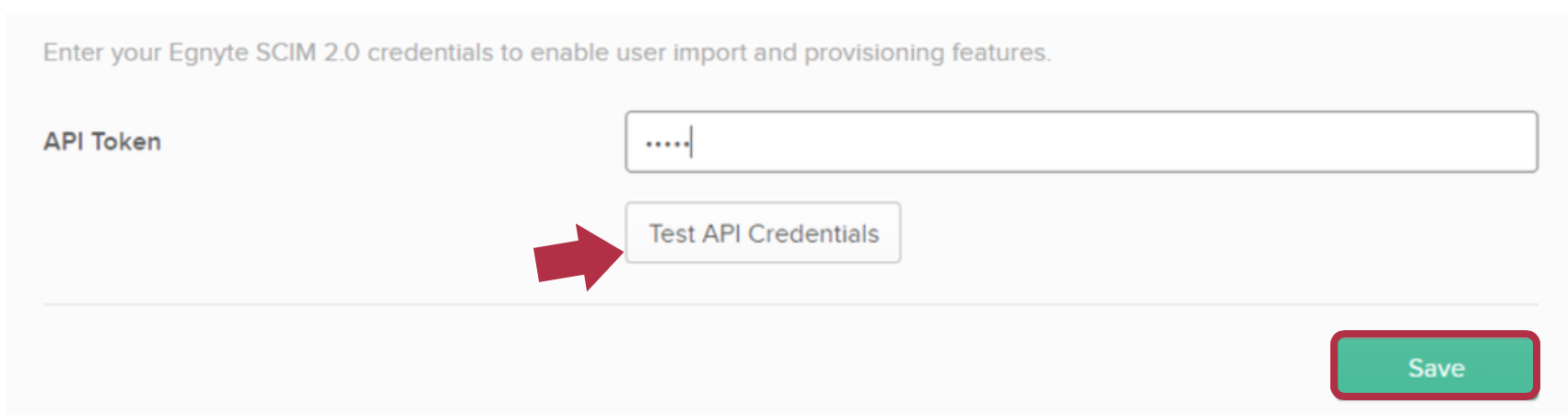Place cursor after the masked token characters
Image resolution: width=1568 pixels, height=415 pixels.
tap(693, 143)
